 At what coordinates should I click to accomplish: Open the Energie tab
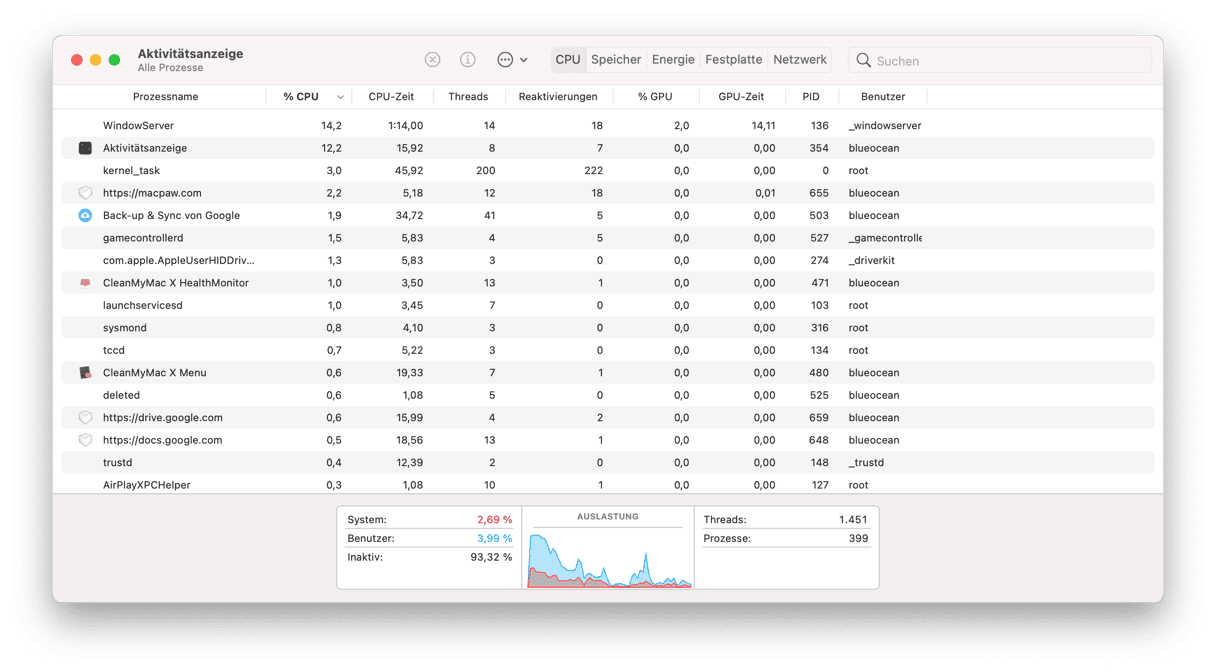pyautogui.click(x=673, y=60)
